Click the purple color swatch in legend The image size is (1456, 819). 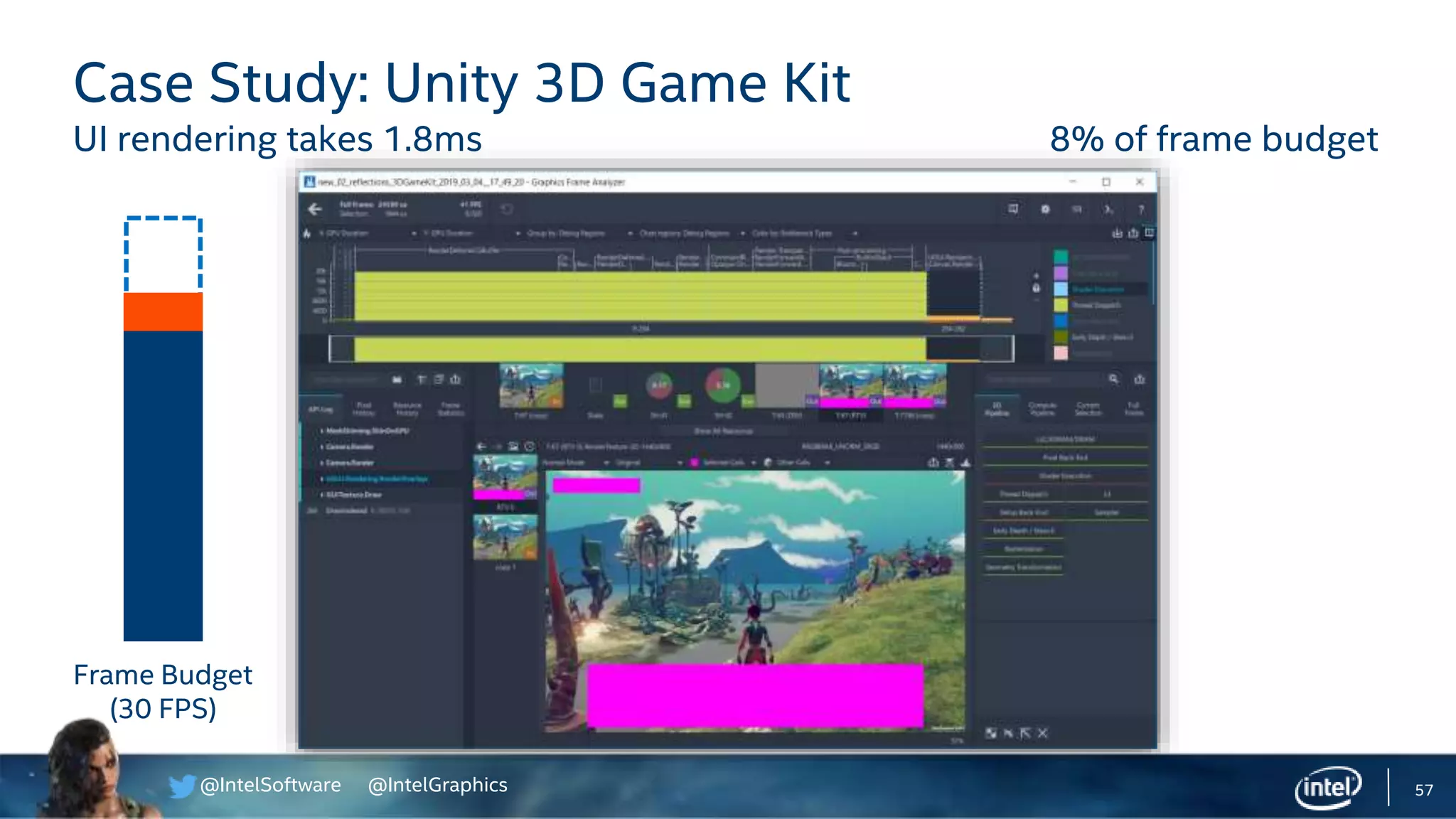coord(1060,273)
